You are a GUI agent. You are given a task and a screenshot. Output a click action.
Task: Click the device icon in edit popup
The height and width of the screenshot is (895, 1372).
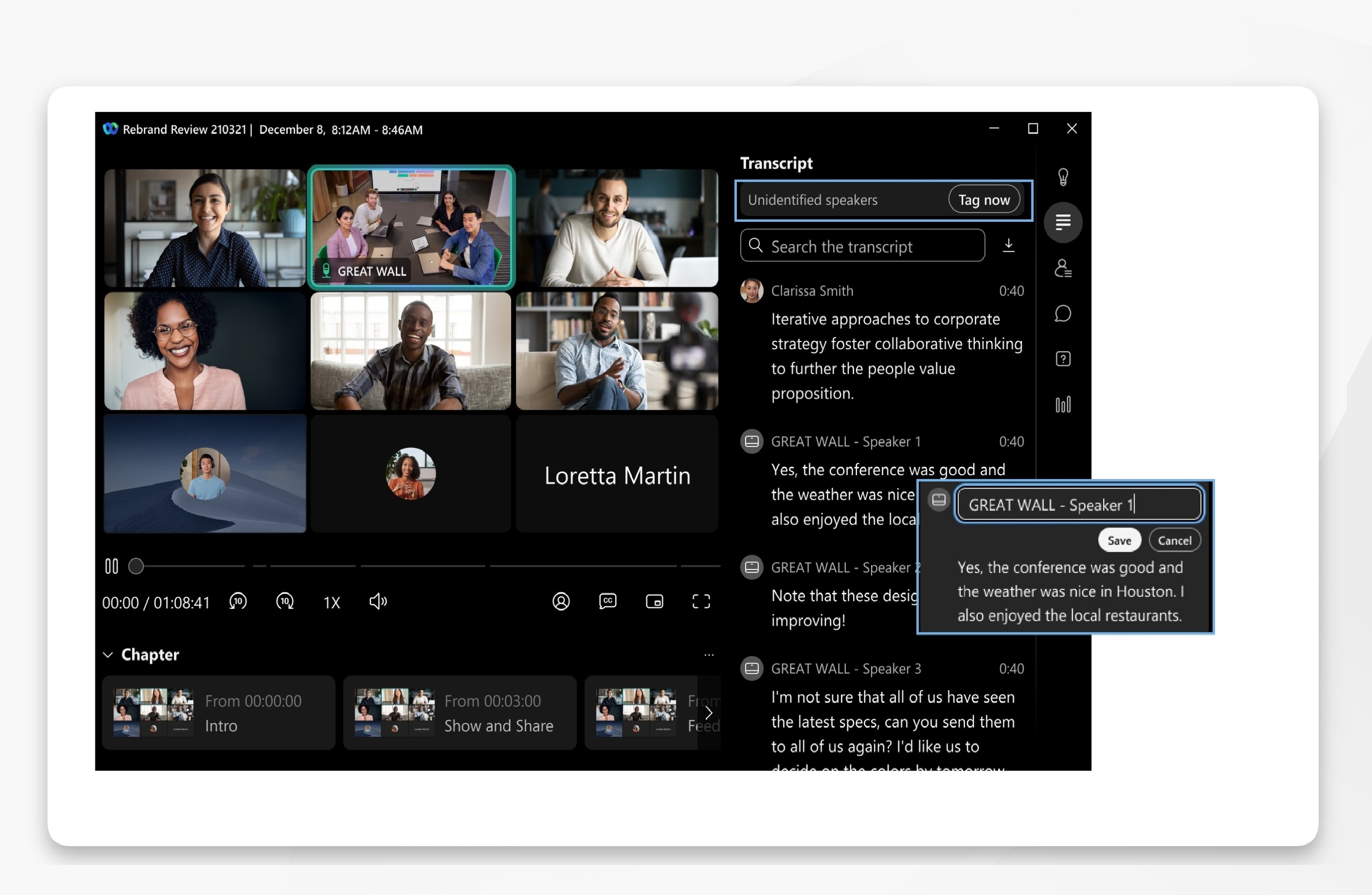click(x=939, y=500)
